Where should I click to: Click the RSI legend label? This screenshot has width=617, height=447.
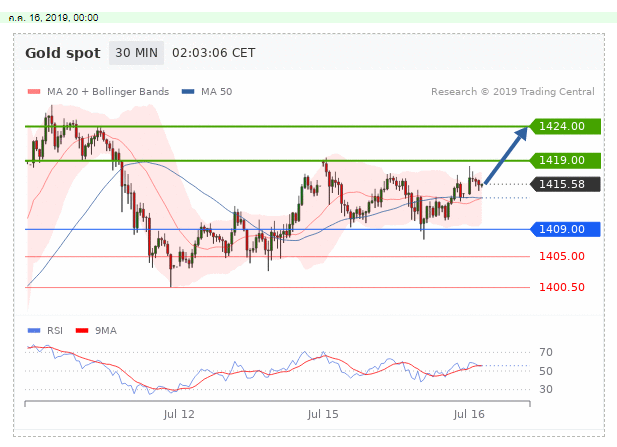(55, 331)
